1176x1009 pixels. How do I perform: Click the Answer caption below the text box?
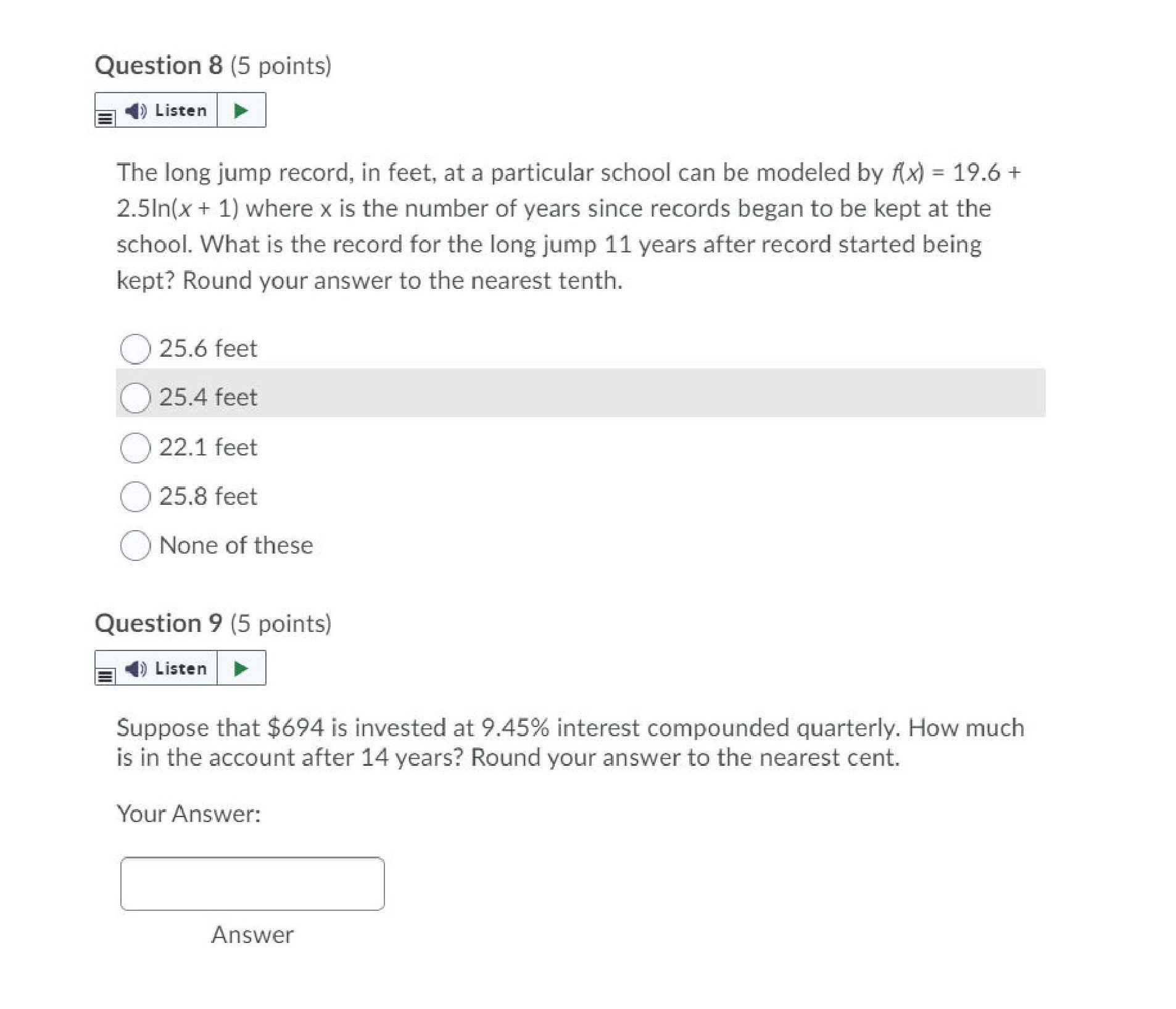click(252, 935)
